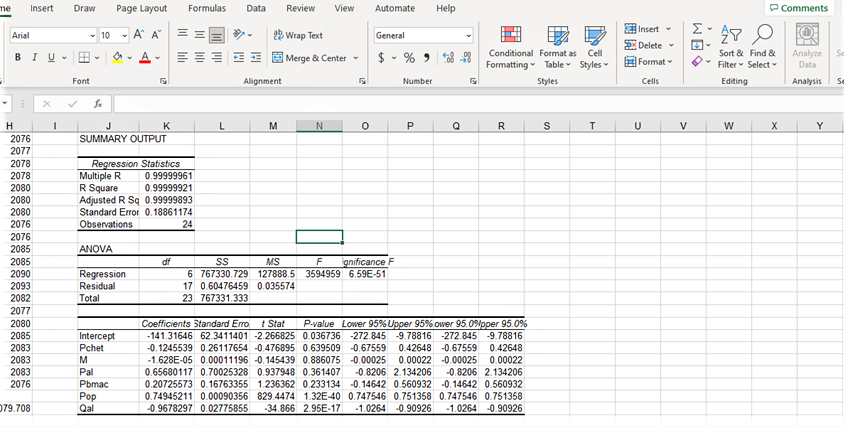Open the Review tab
This screenshot has height=429, width=844.
point(300,8)
